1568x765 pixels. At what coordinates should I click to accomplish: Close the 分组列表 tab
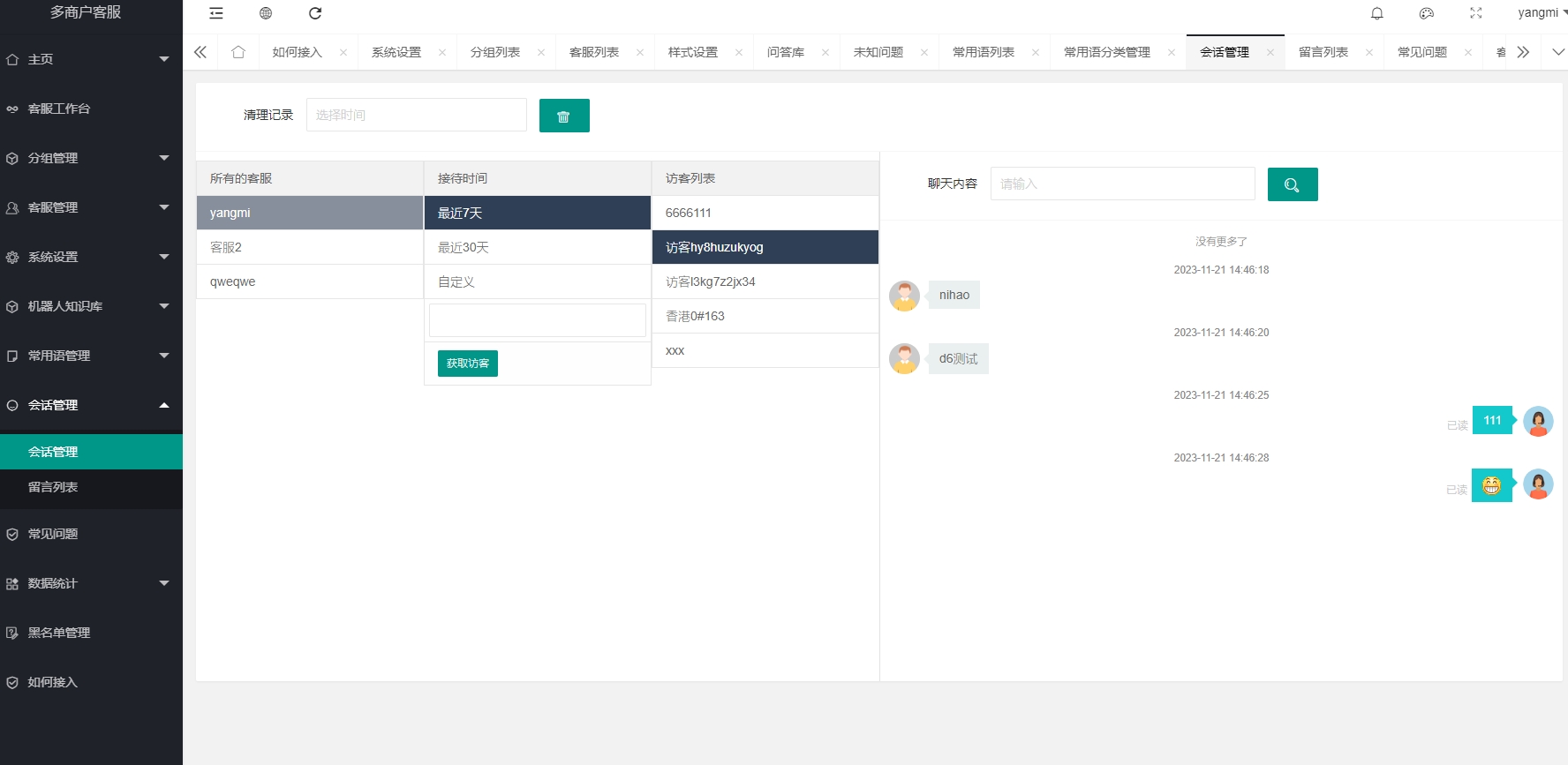point(541,52)
